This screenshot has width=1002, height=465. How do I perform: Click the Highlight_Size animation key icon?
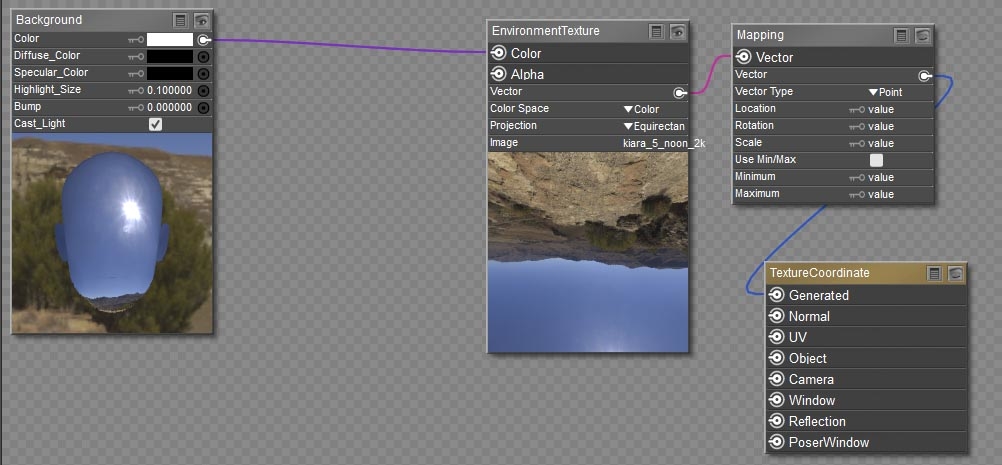tap(136, 91)
